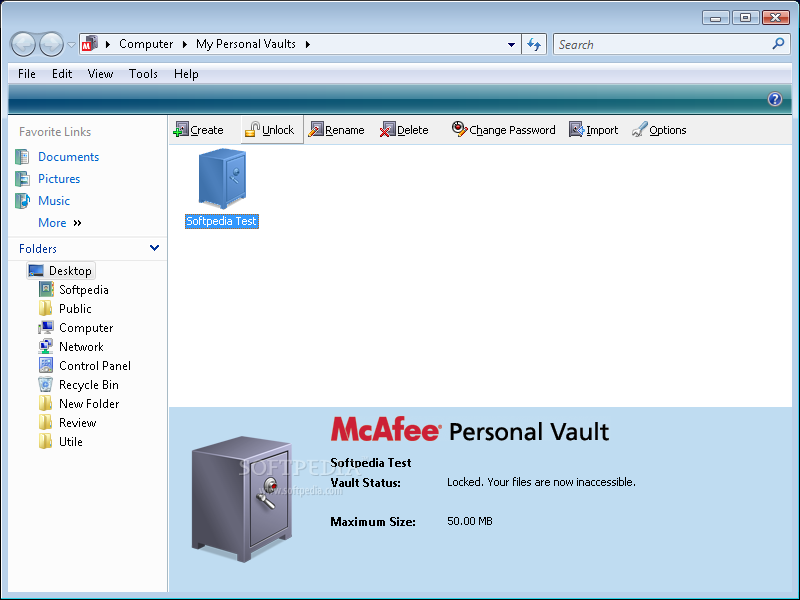Click inside the Search input field
The height and width of the screenshot is (600, 800).
[663, 44]
